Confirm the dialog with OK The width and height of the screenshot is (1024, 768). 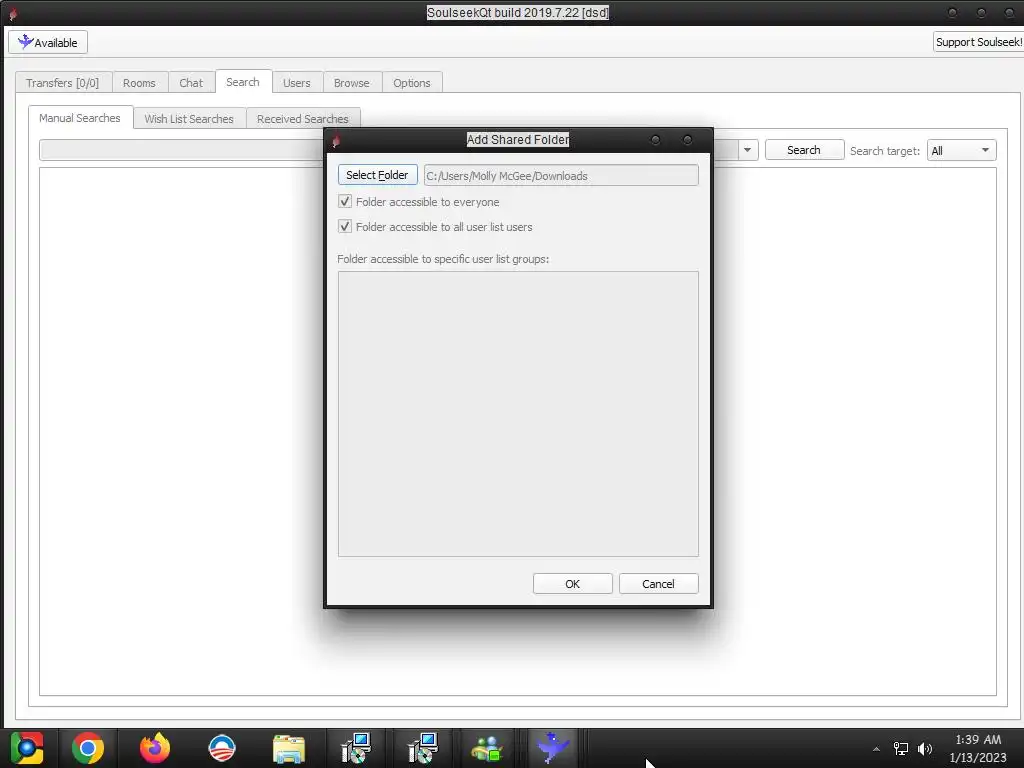point(573,584)
